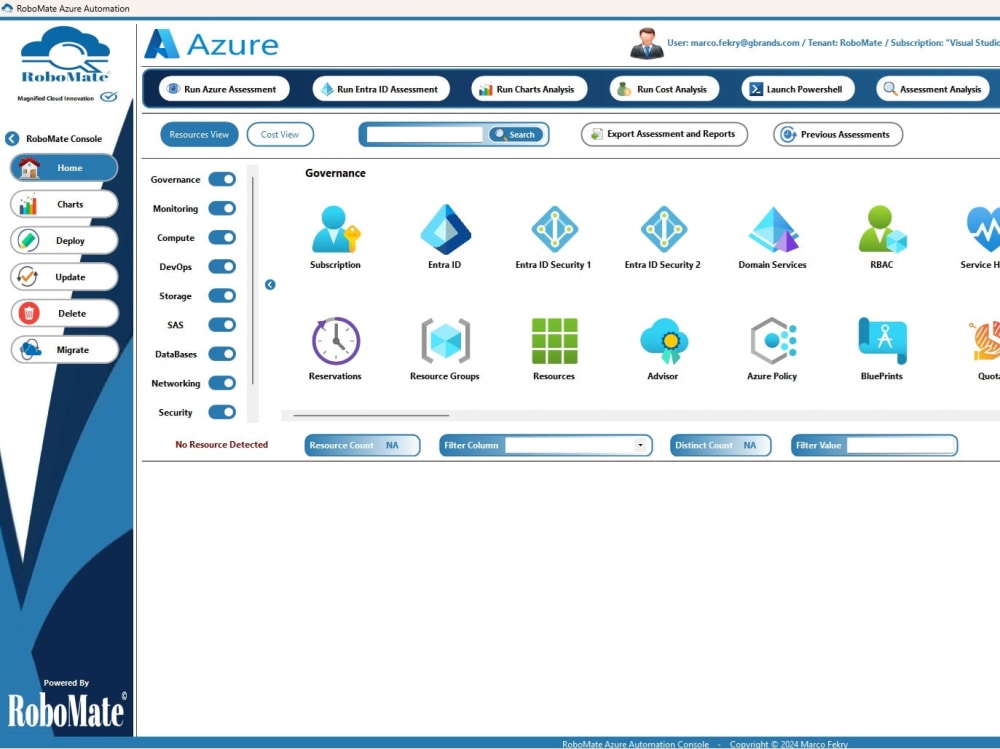The width and height of the screenshot is (1000, 749).
Task: Click the Azure logo
Action: (x=211, y=44)
